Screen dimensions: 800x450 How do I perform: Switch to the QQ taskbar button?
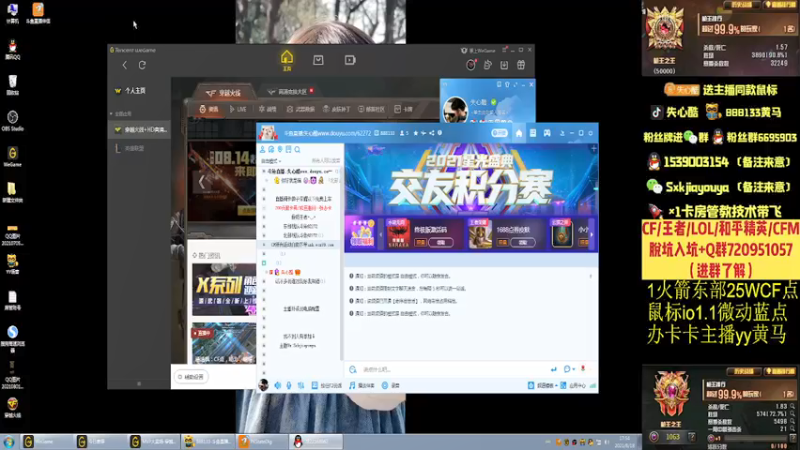click(316, 442)
